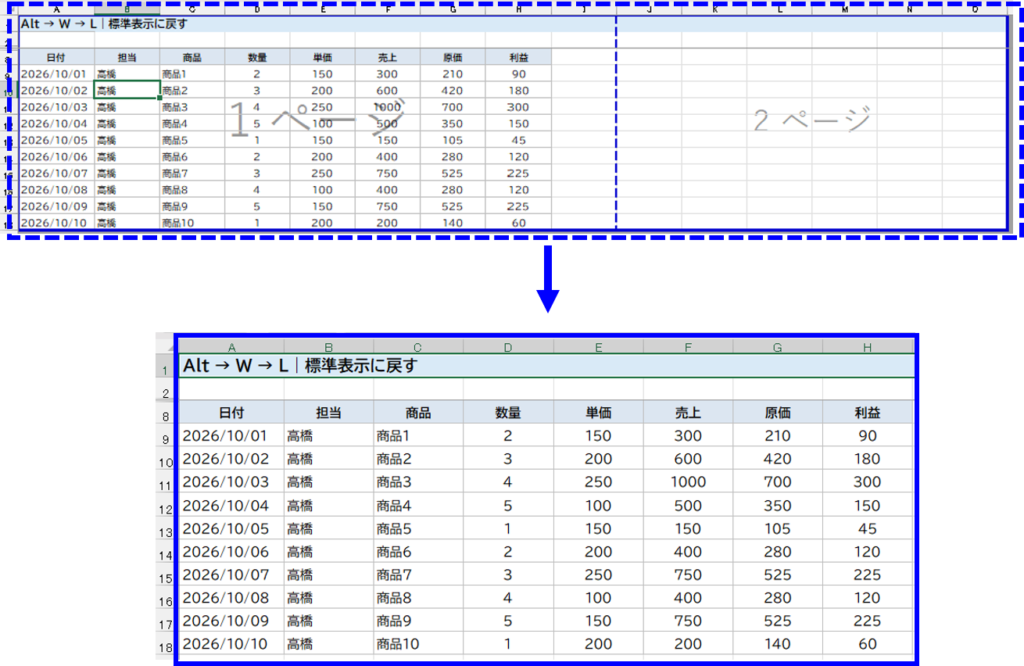Select column C header in normal view
The width and height of the screenshot is (1024, 666).
click(x=418, y=347)
